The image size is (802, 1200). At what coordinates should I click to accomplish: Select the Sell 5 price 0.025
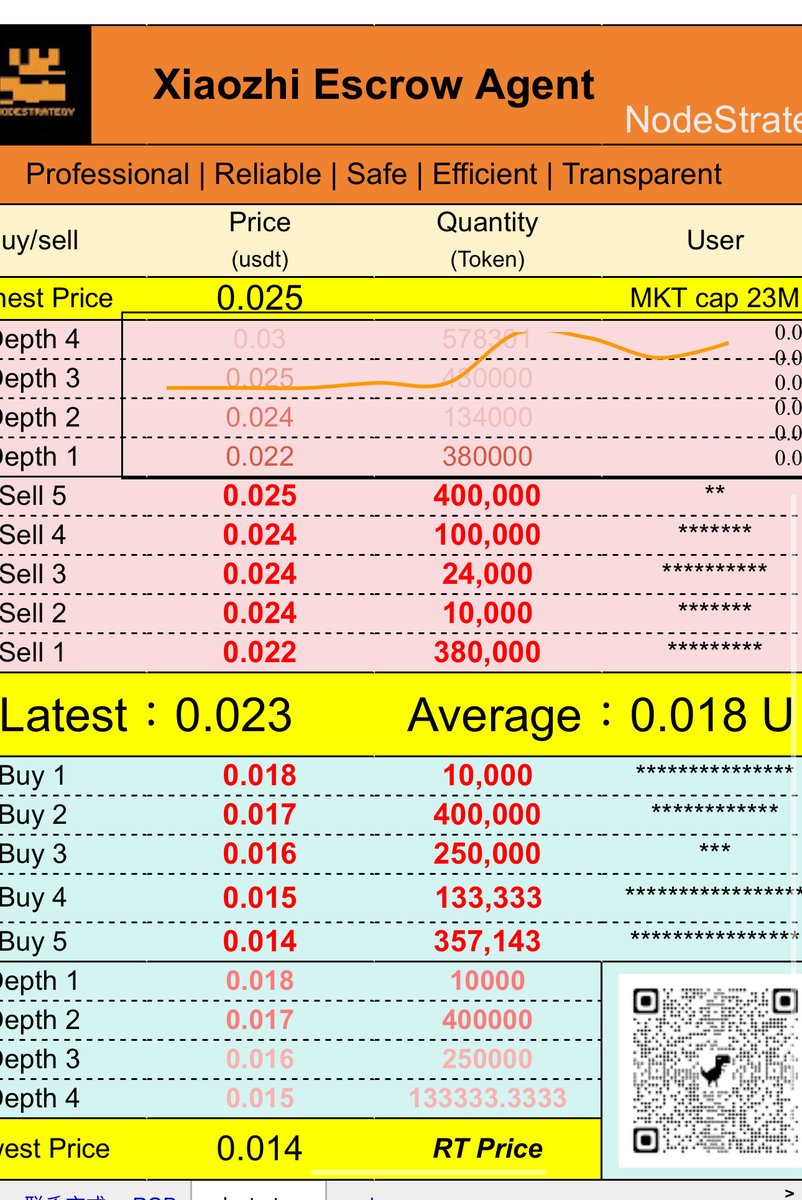pyautogui.click(x=260, y=496)
